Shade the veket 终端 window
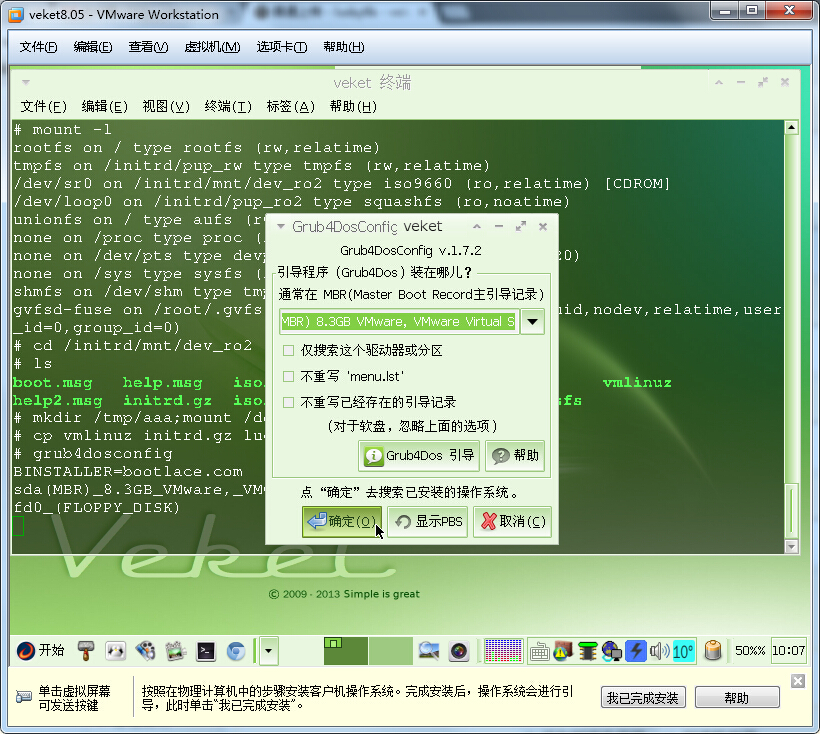 (719, 82)
